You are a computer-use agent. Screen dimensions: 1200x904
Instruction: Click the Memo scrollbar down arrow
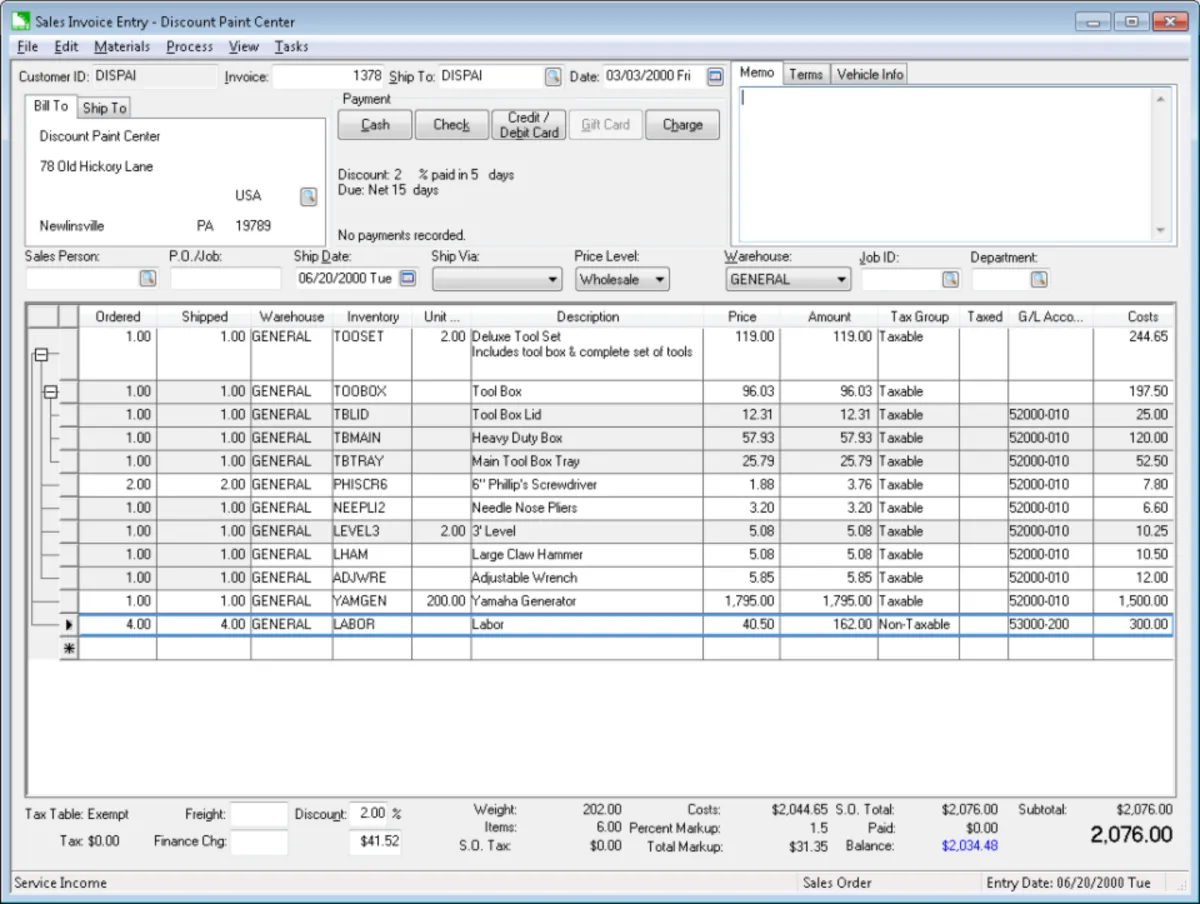click(1160, 231)
